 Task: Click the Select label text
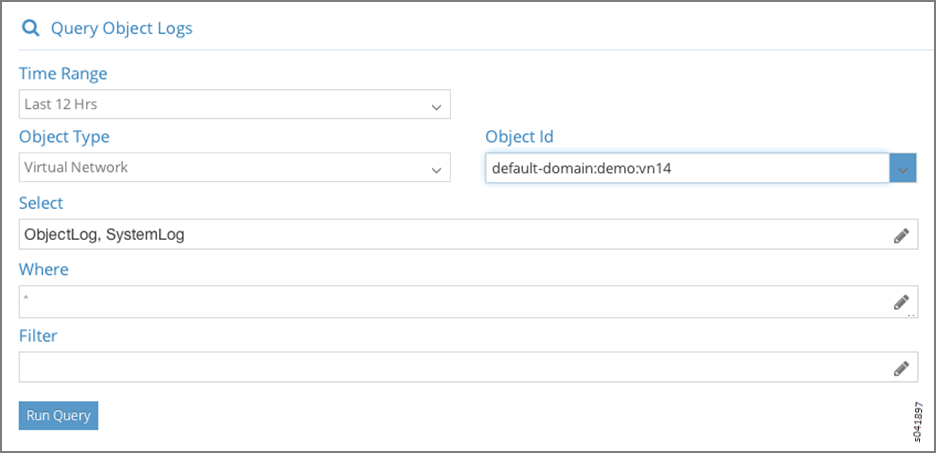click(x=41, y=203)
